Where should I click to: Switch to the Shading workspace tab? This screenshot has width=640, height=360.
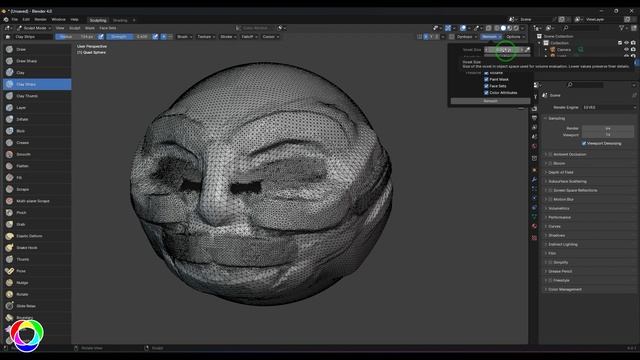coord(120,20)
